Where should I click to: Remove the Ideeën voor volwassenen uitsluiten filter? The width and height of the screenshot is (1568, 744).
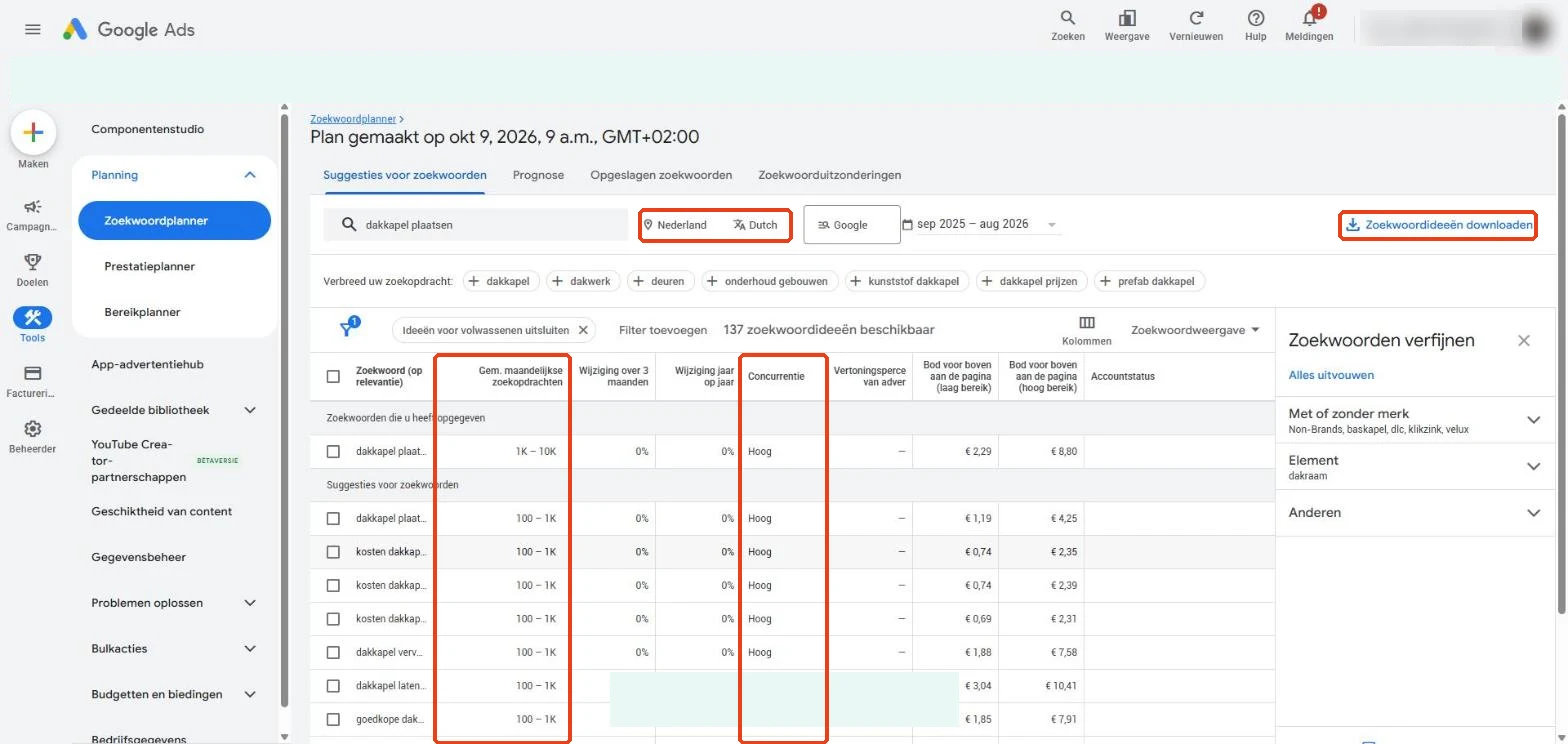coord(583,330)
